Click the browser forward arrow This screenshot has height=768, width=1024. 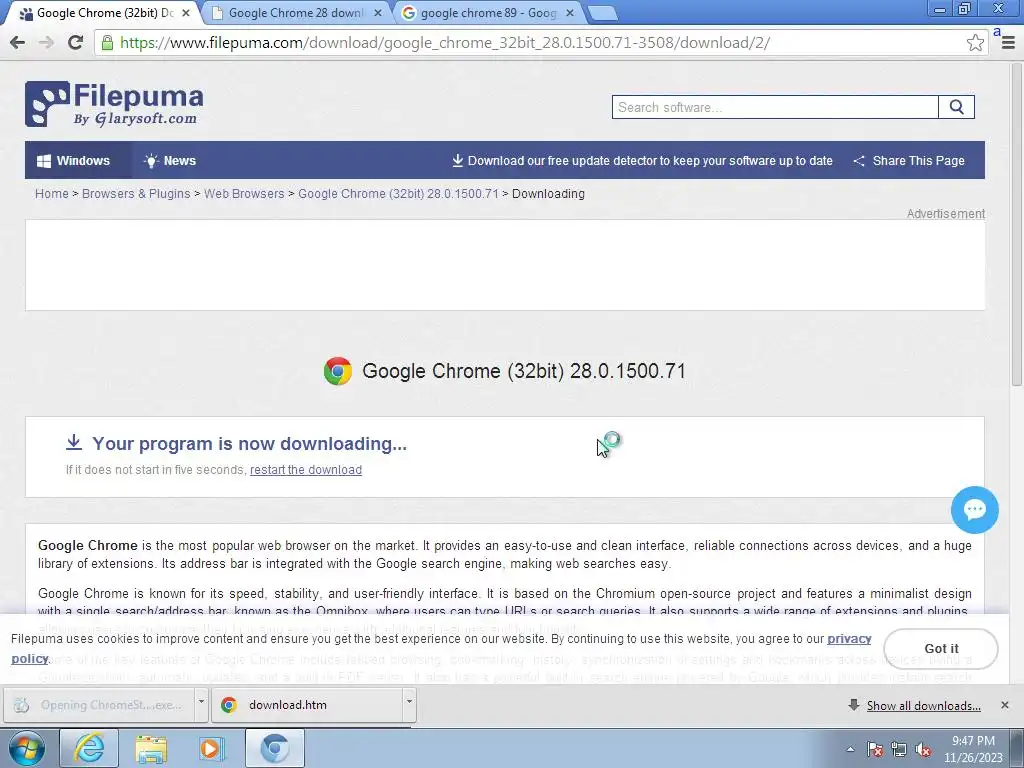(46, 43)
